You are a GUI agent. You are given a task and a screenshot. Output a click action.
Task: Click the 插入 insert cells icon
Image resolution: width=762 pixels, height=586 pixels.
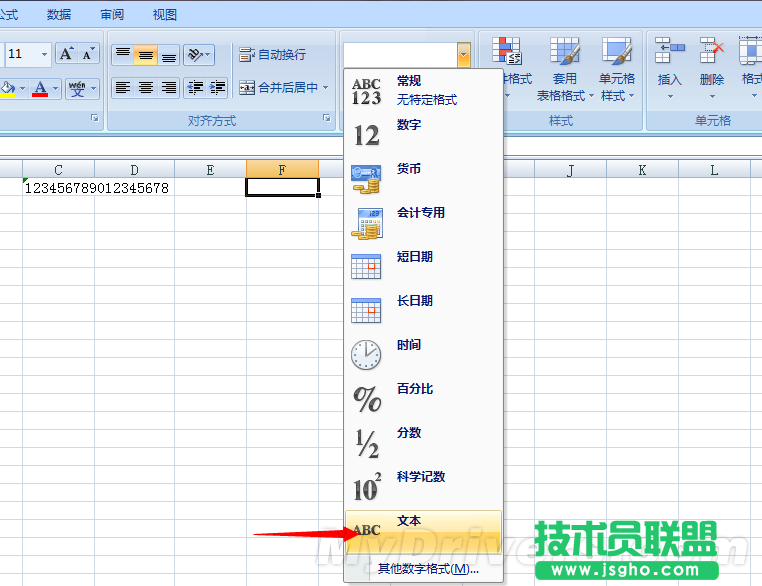pos(670,51)
